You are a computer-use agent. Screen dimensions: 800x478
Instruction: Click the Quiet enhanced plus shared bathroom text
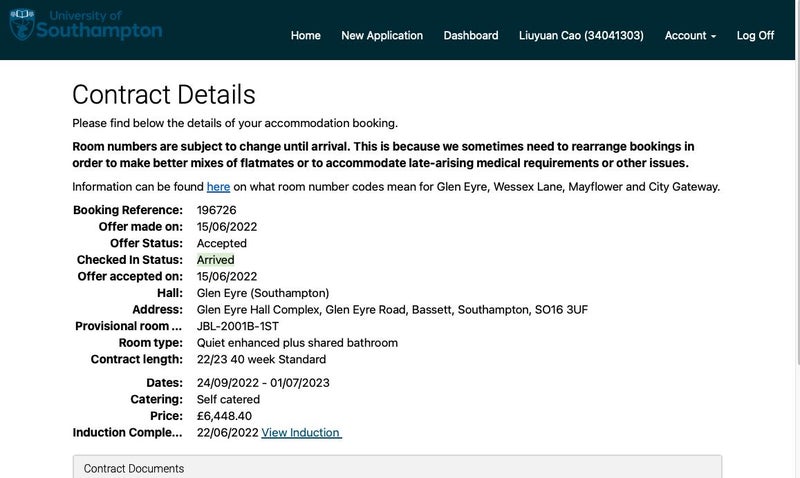297,343
